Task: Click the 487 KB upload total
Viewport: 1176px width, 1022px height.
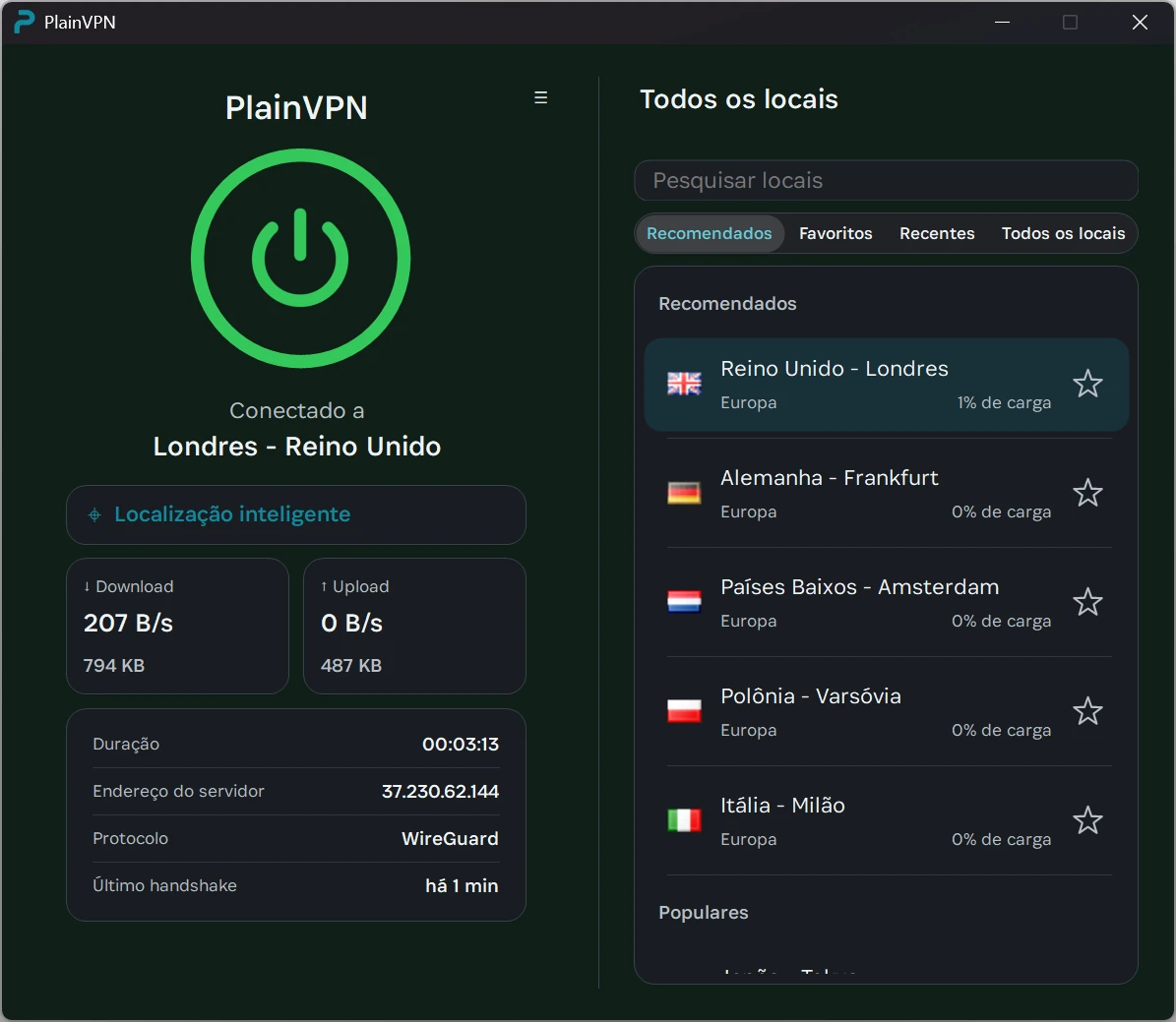Action: 351,665
